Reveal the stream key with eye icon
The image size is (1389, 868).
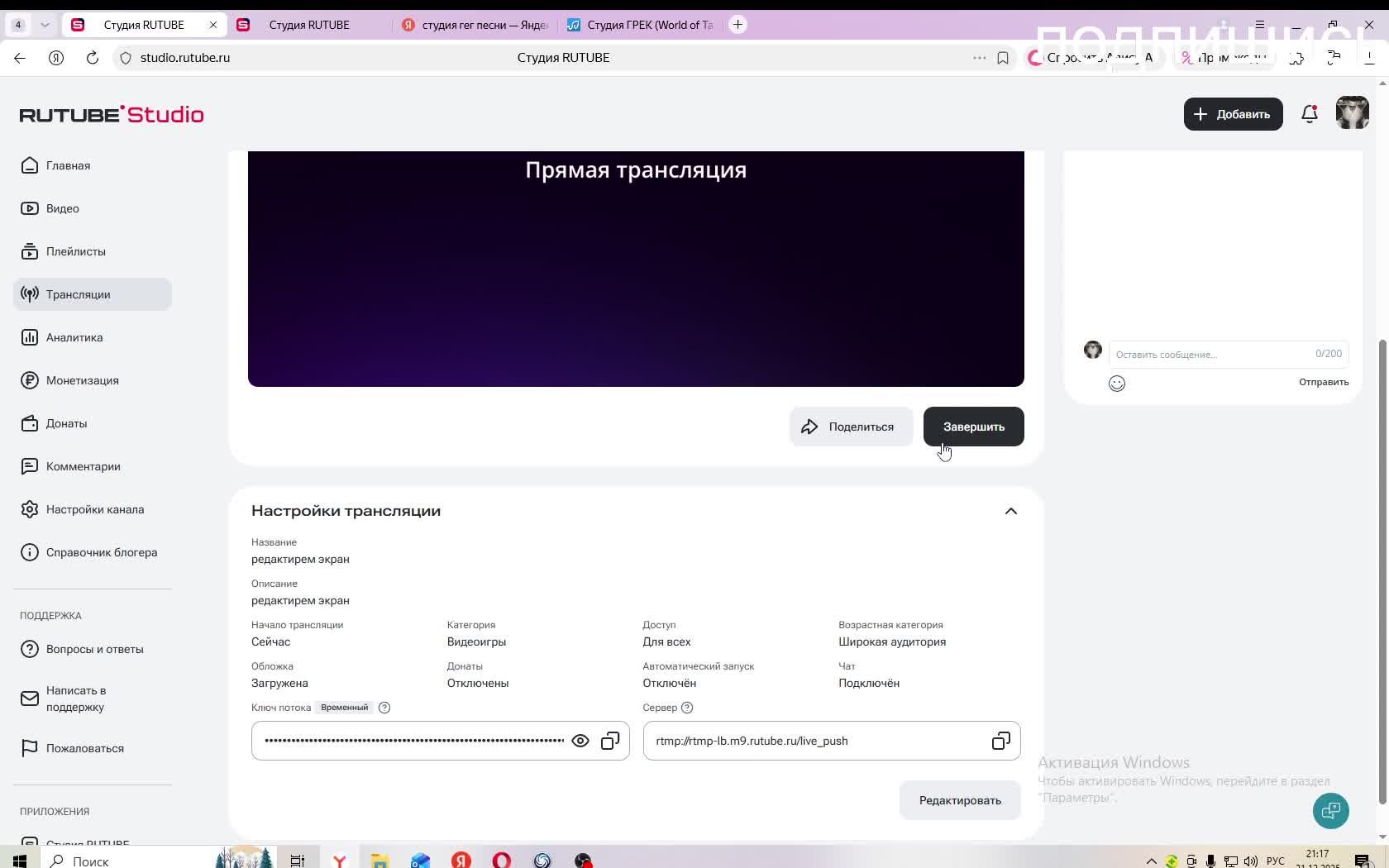[580, 741]
